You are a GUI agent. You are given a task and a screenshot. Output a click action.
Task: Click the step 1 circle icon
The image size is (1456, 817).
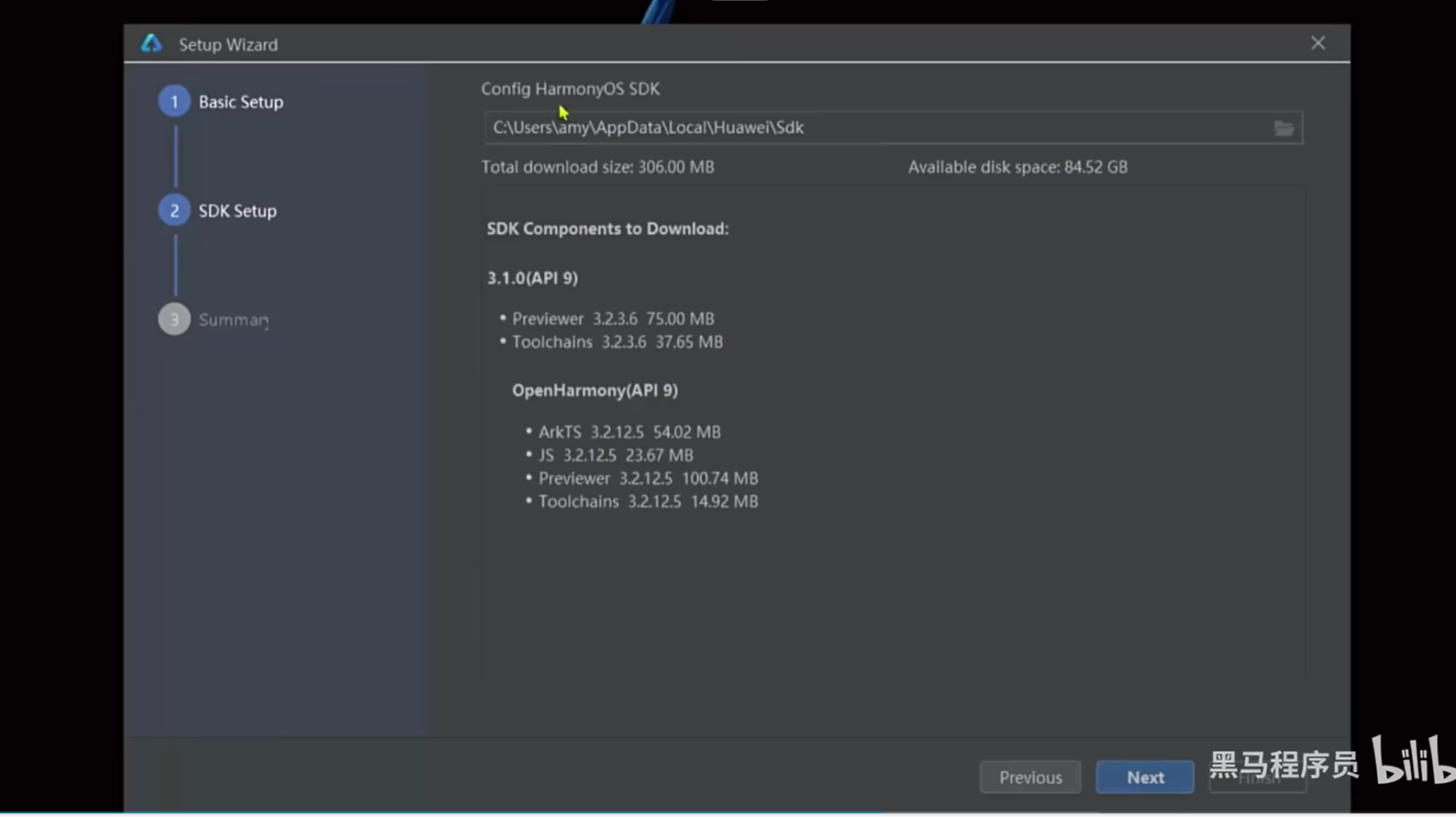click(x=174, y=102)
